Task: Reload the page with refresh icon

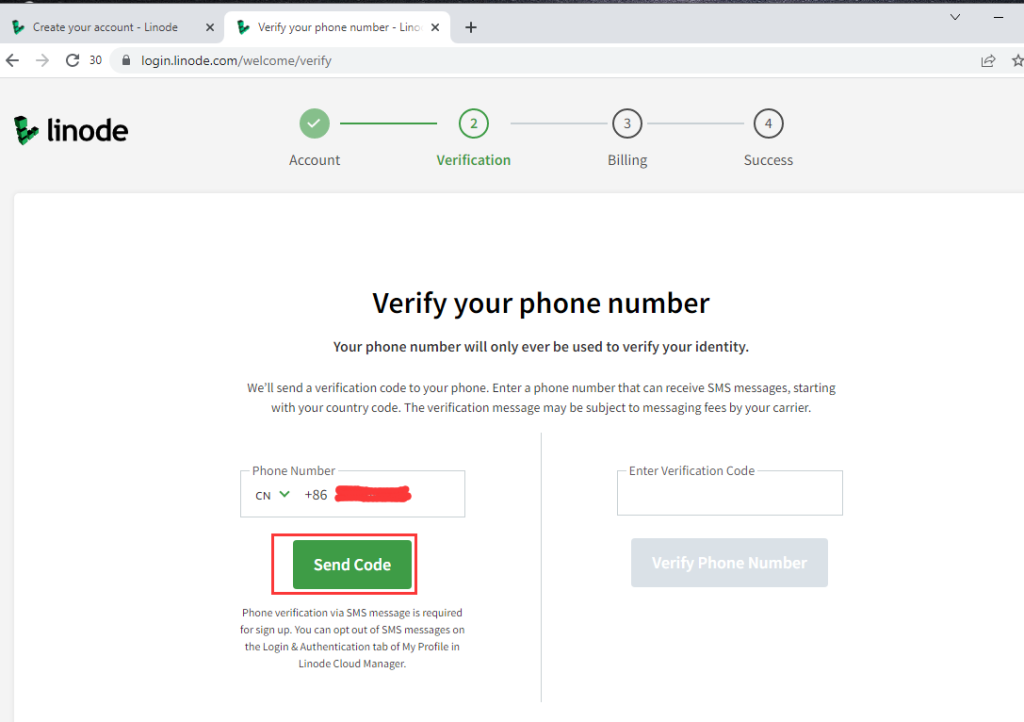Action: coord(72,61)
